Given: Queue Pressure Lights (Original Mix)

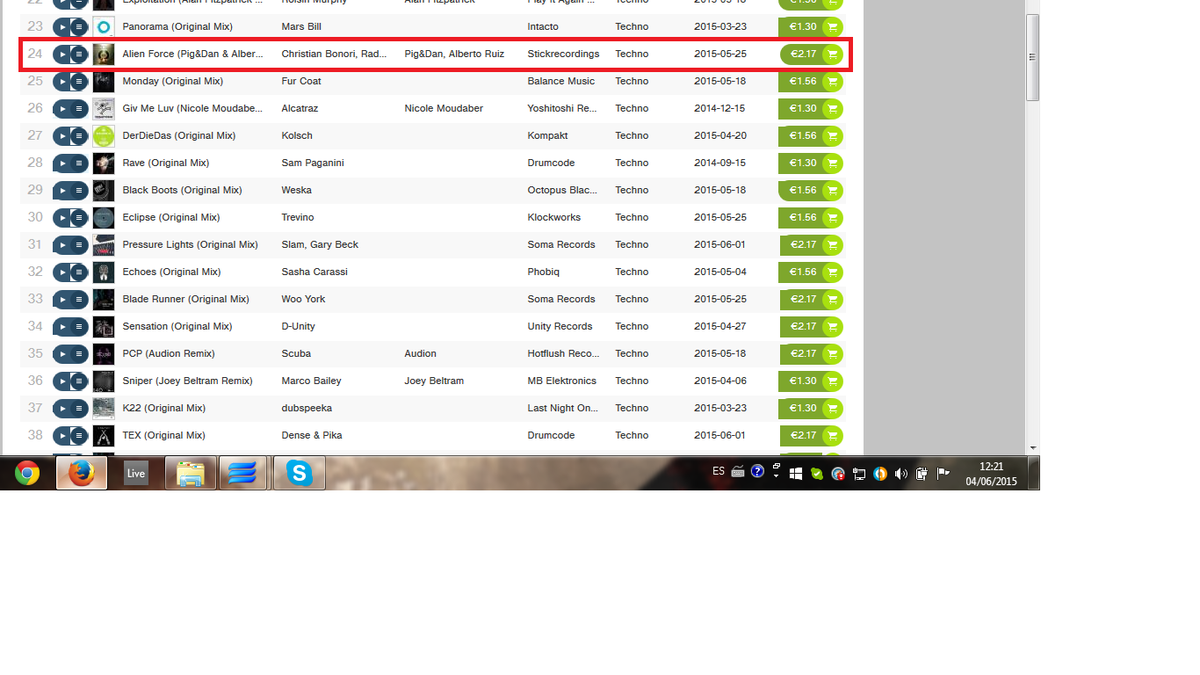Looking at the screenshot, I should click(x=80, y=244).
